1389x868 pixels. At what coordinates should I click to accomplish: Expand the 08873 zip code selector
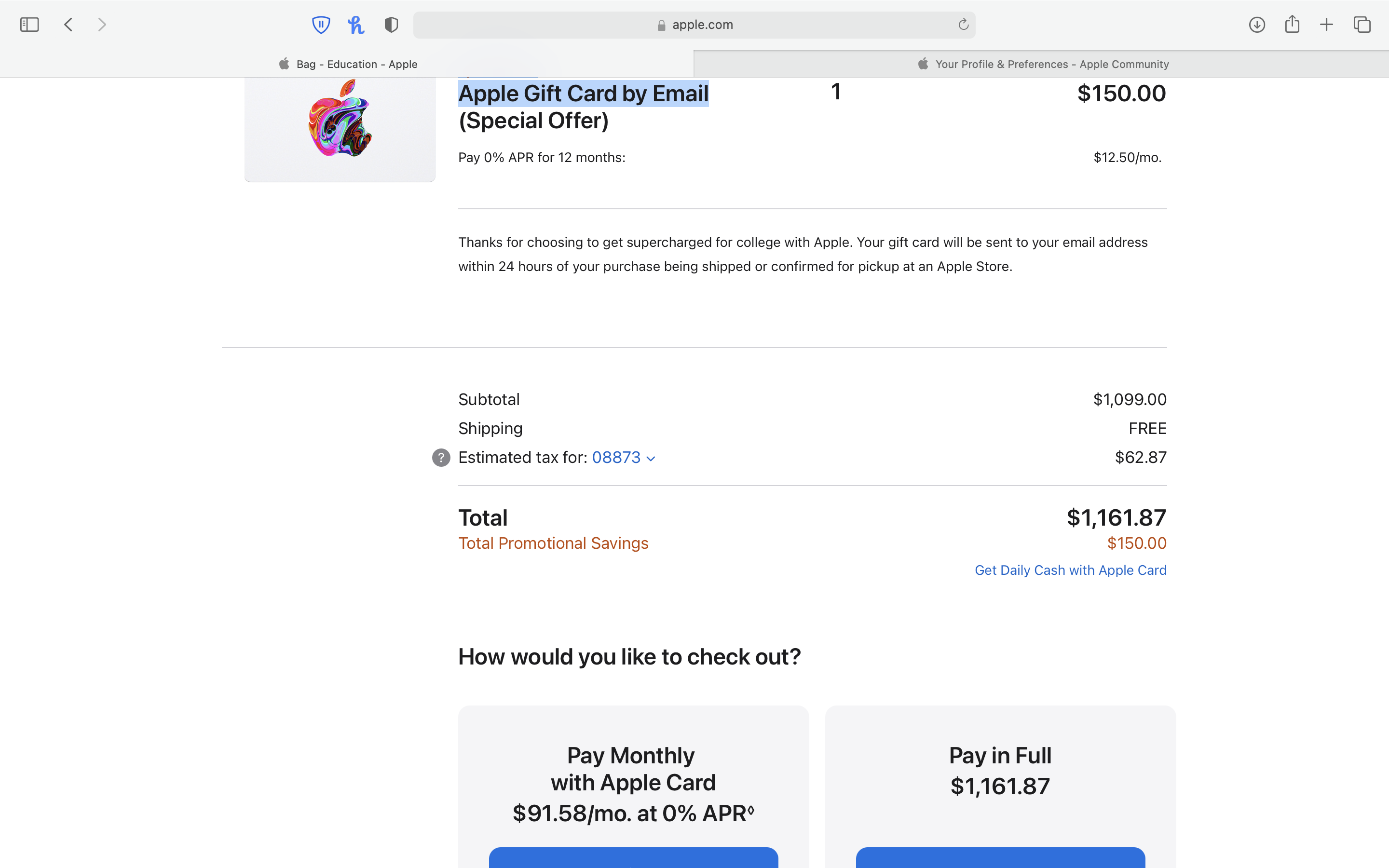point(623,458)
